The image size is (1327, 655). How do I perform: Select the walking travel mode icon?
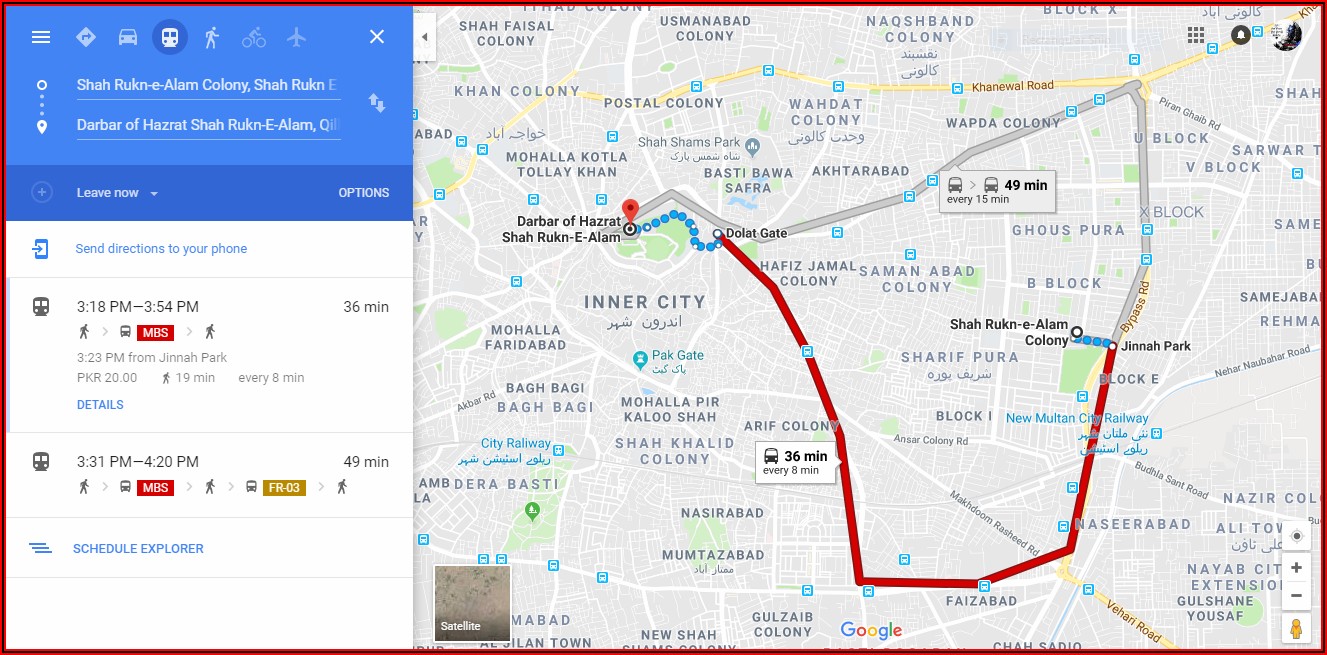211,37
